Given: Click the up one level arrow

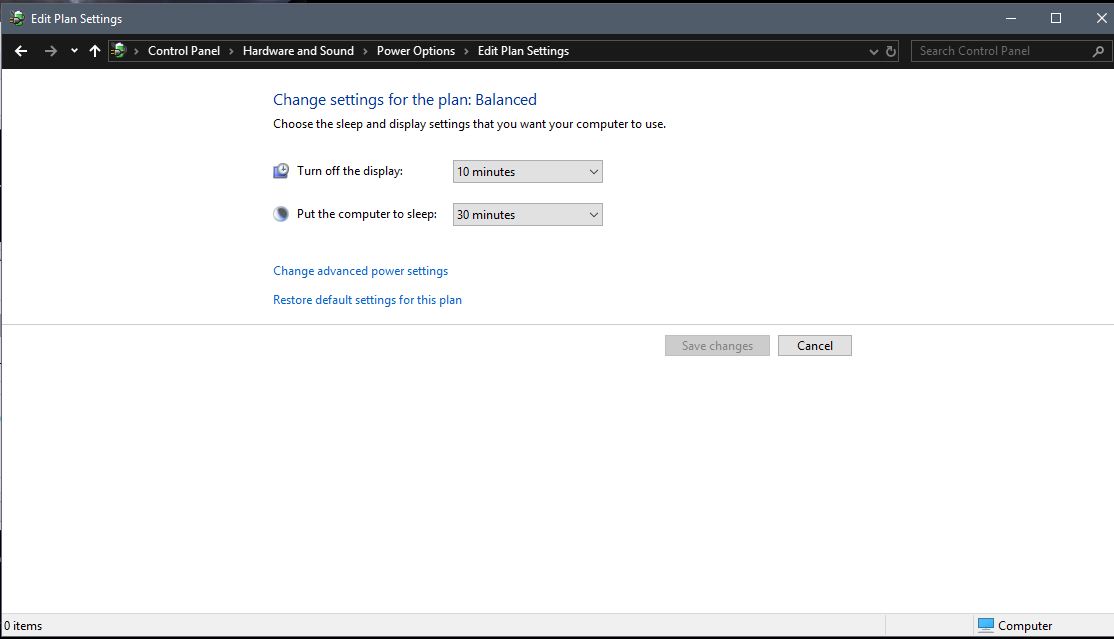Looking at the screenshot, I should pyautogui.click(x=95, y=50).
